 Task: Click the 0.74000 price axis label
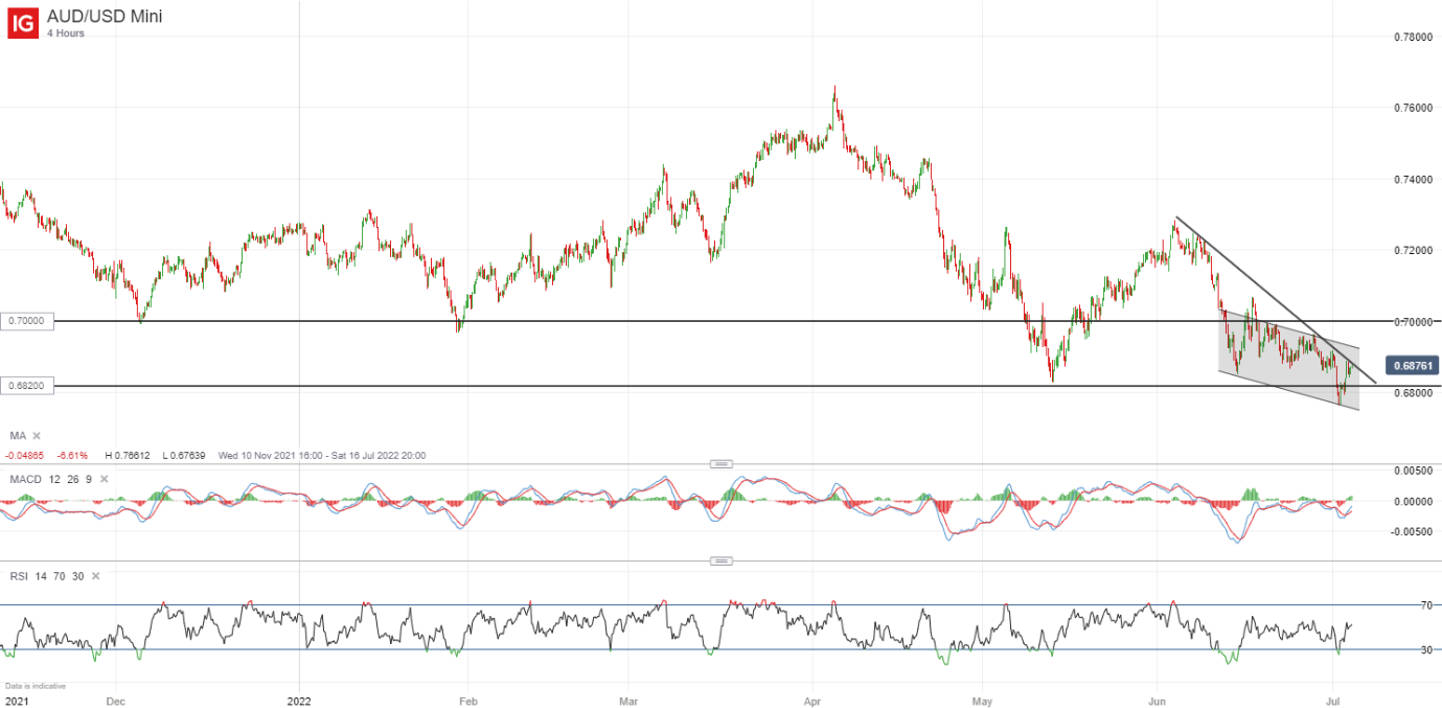[1414, 180]
